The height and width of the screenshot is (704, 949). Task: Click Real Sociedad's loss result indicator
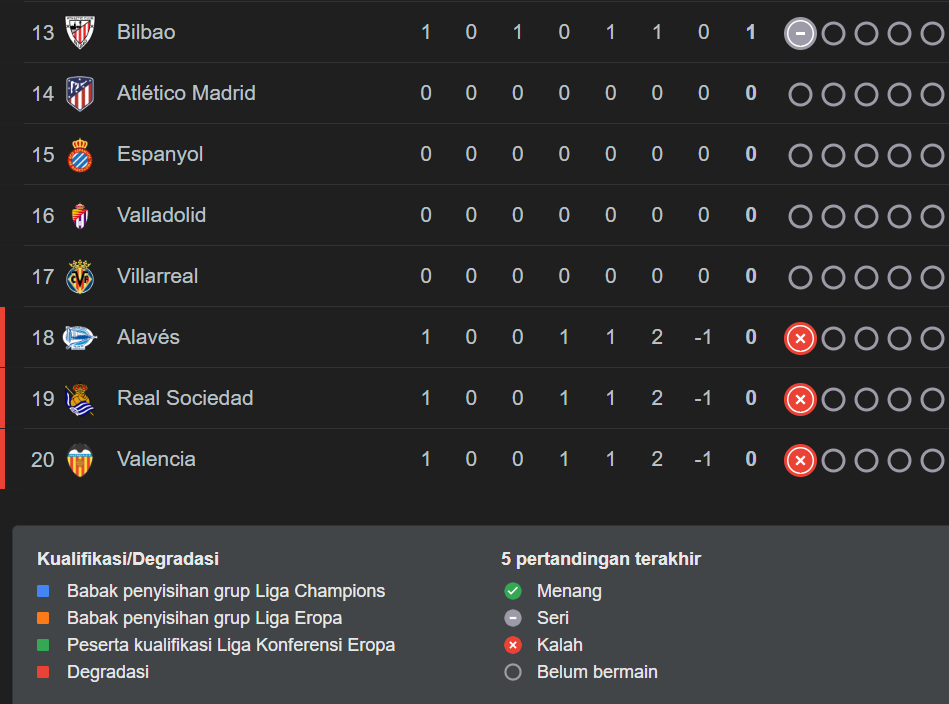coord(800,399)
